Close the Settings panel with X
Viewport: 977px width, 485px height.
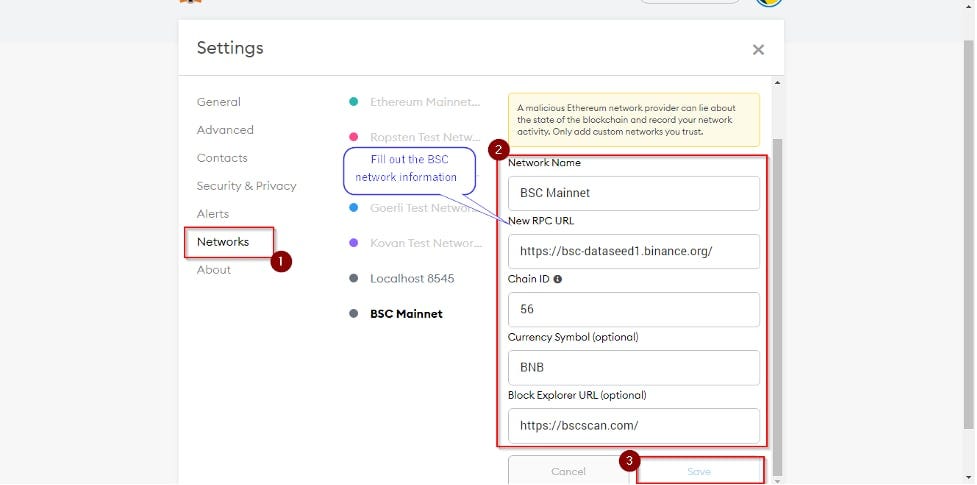(x=758, y=50)
